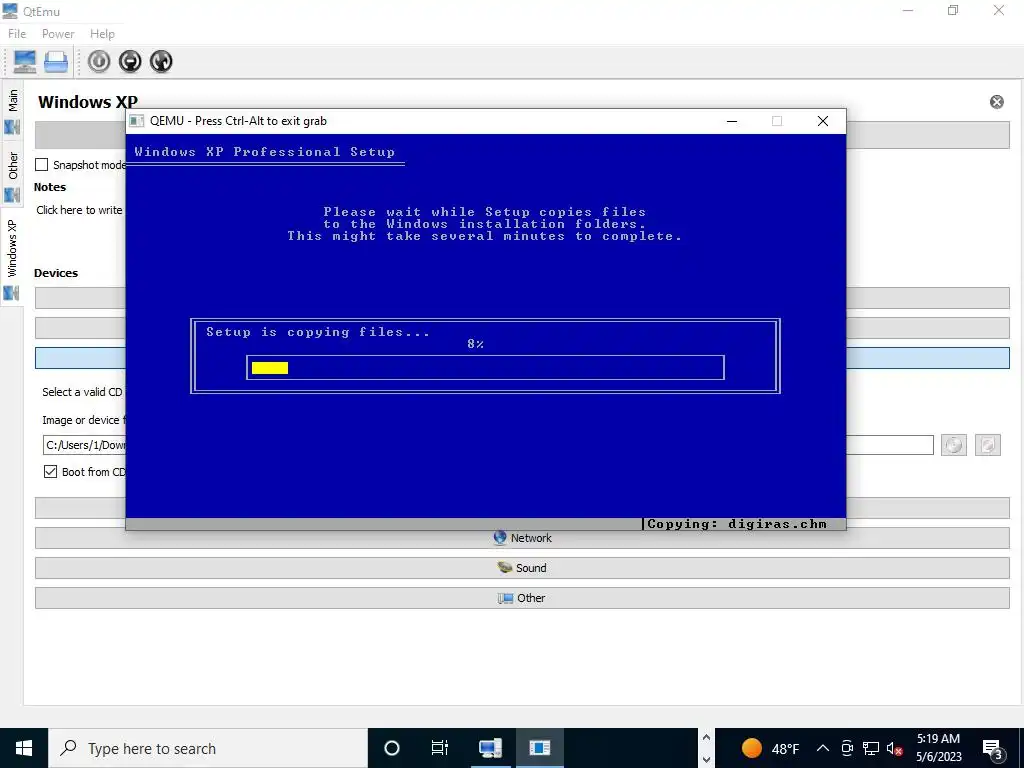The height and width of the screenshot is (768, 1024).
Task: Open the Windows Start menu
Action: tap(24, 748)
